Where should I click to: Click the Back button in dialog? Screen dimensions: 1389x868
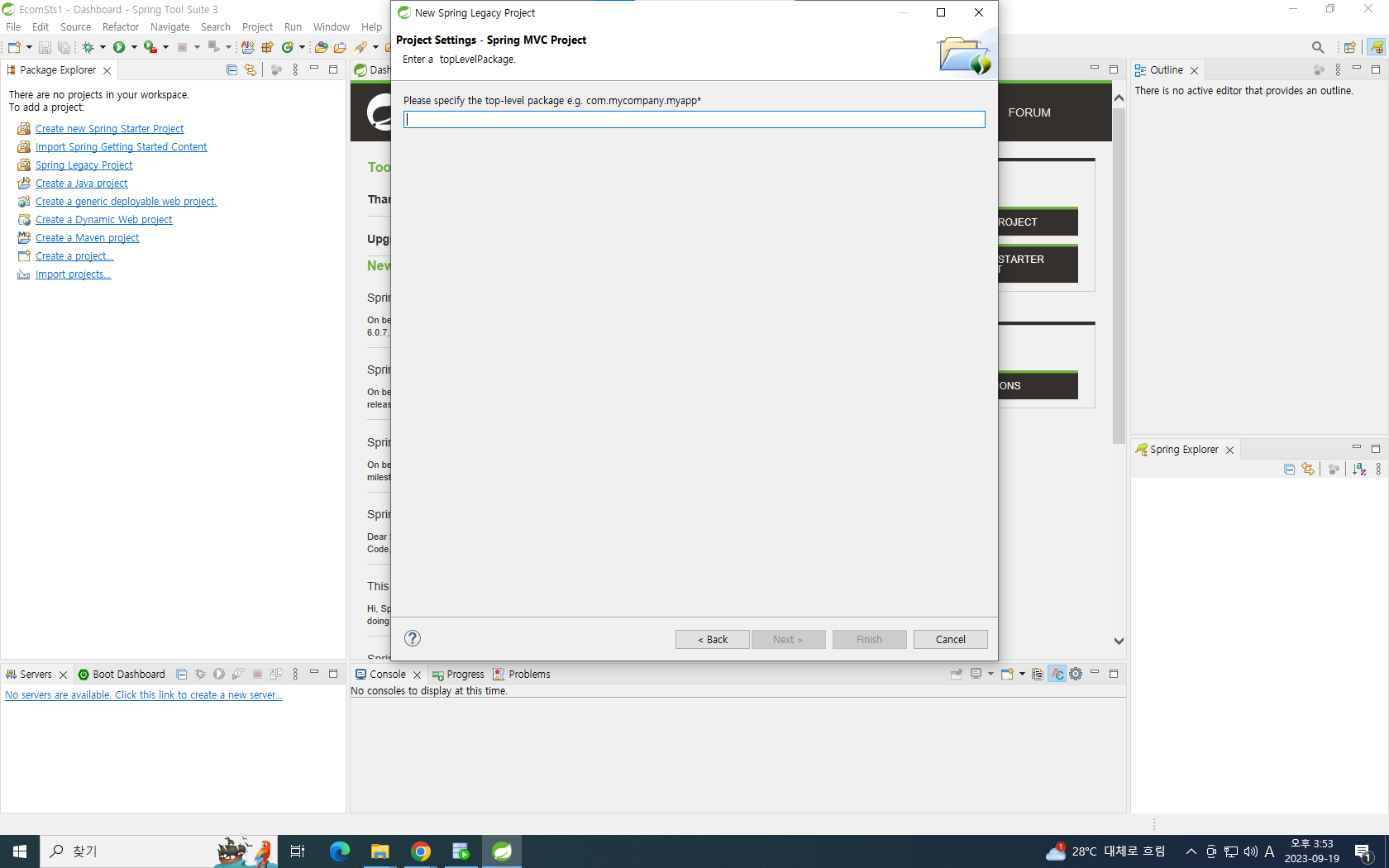pos(713,640)
